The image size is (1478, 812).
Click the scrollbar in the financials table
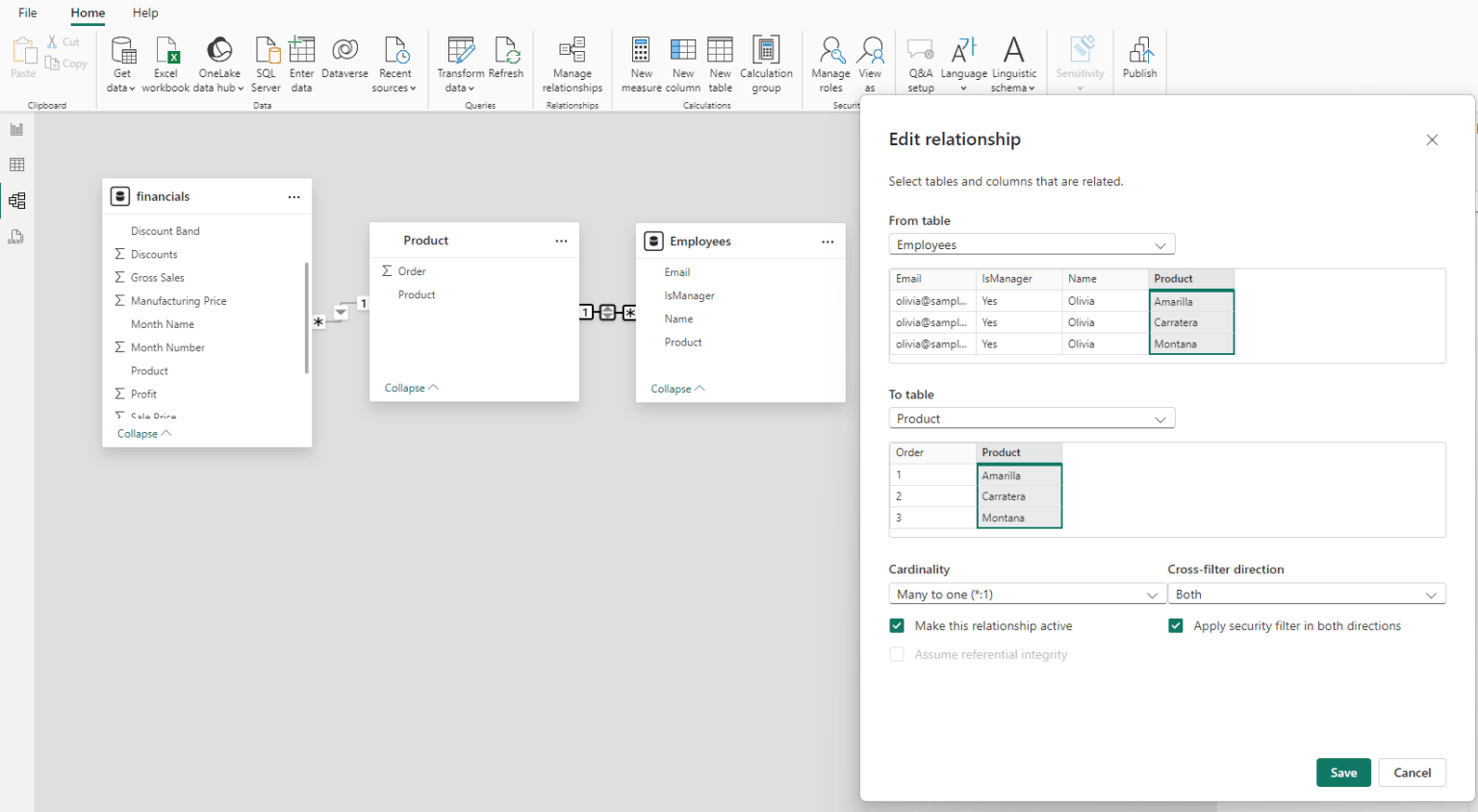pyautogui.click(x=308, y=317)
